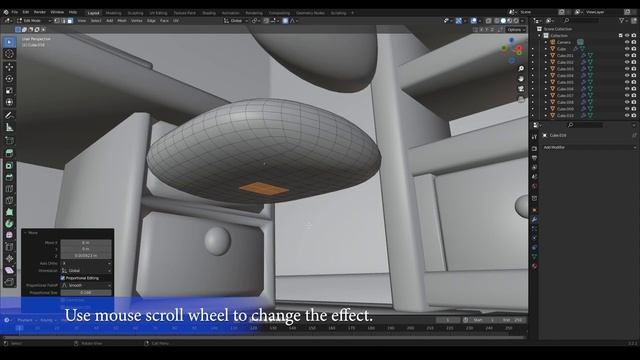The width and height of the screenshot is (640, 360).
Task: Switch to the Sculpting workspace tab
Action: tap(136, 13)
